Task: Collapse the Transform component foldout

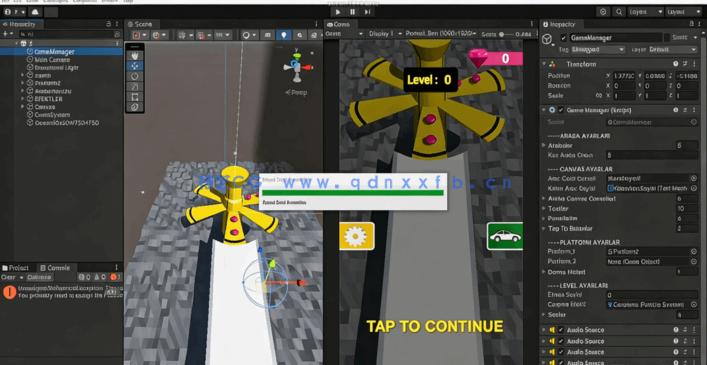Action: pyautogui.click(x=544, y=64)
